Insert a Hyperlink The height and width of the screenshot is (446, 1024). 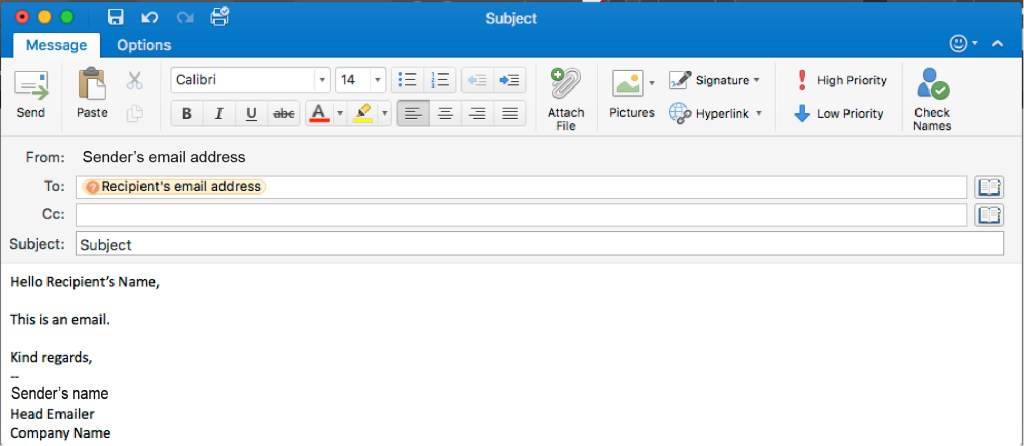[715, 113]
